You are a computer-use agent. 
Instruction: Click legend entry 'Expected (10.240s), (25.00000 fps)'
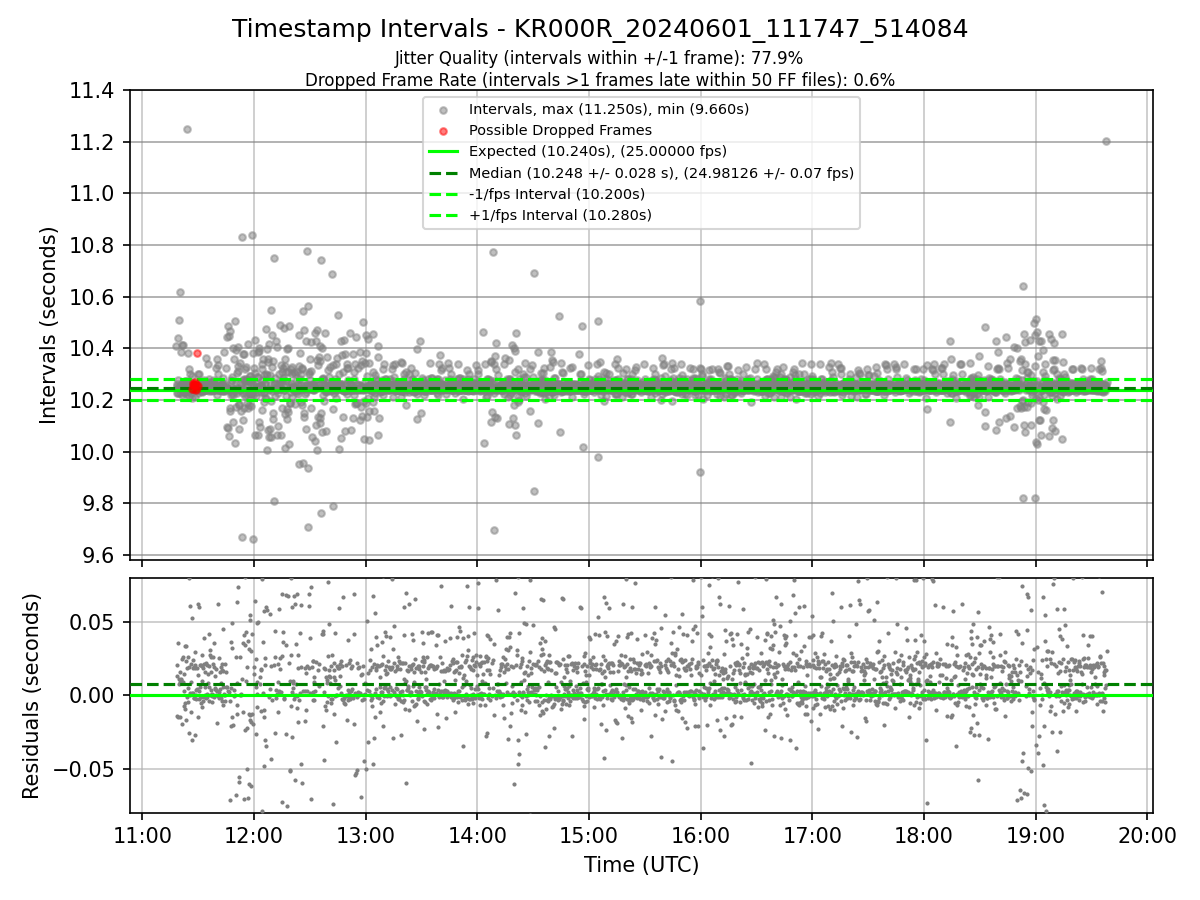[x=598, y=151]
